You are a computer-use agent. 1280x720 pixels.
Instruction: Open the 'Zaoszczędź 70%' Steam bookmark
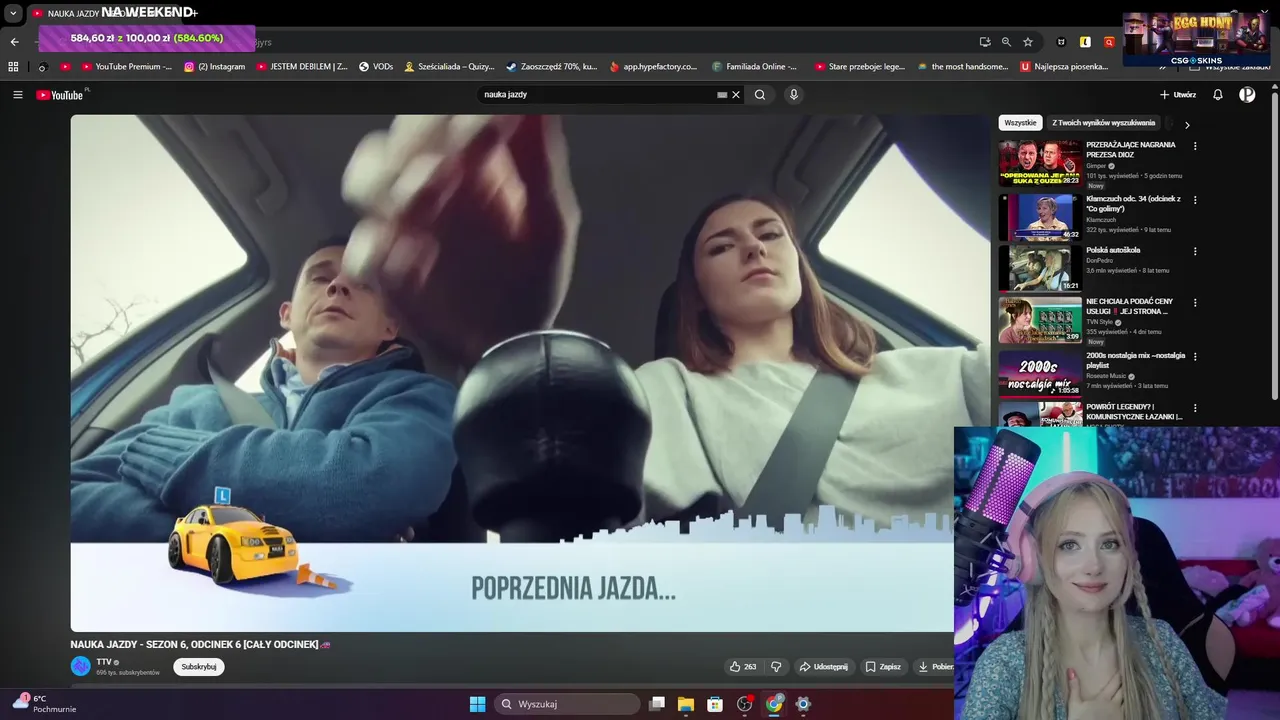(551, 67)
